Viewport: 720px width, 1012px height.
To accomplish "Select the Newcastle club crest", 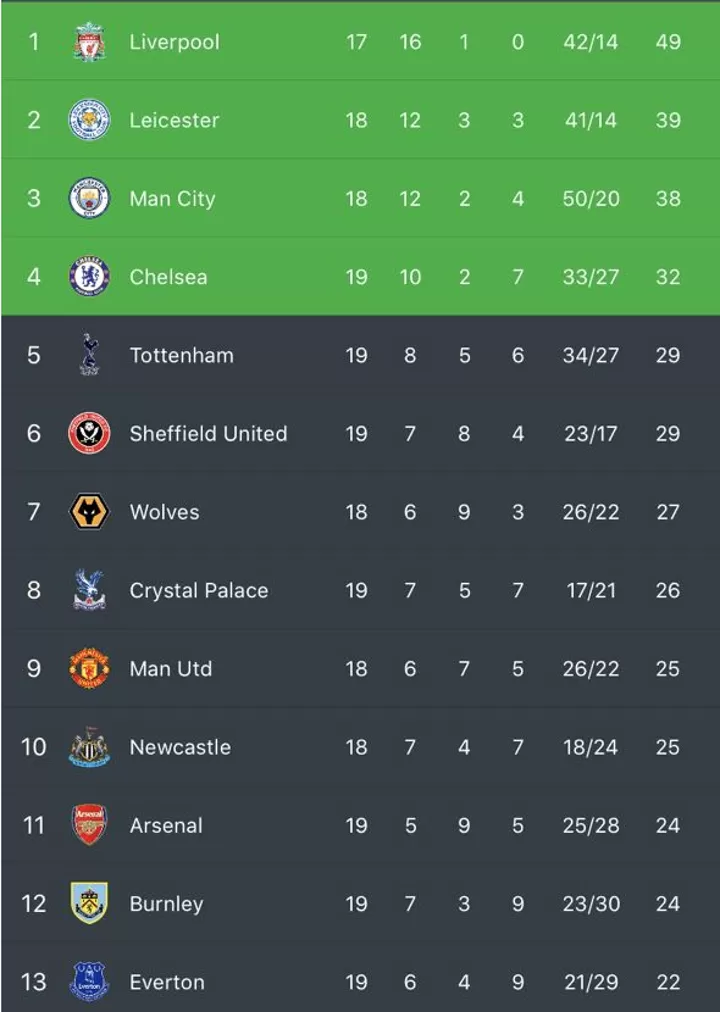I will point(89,747).
